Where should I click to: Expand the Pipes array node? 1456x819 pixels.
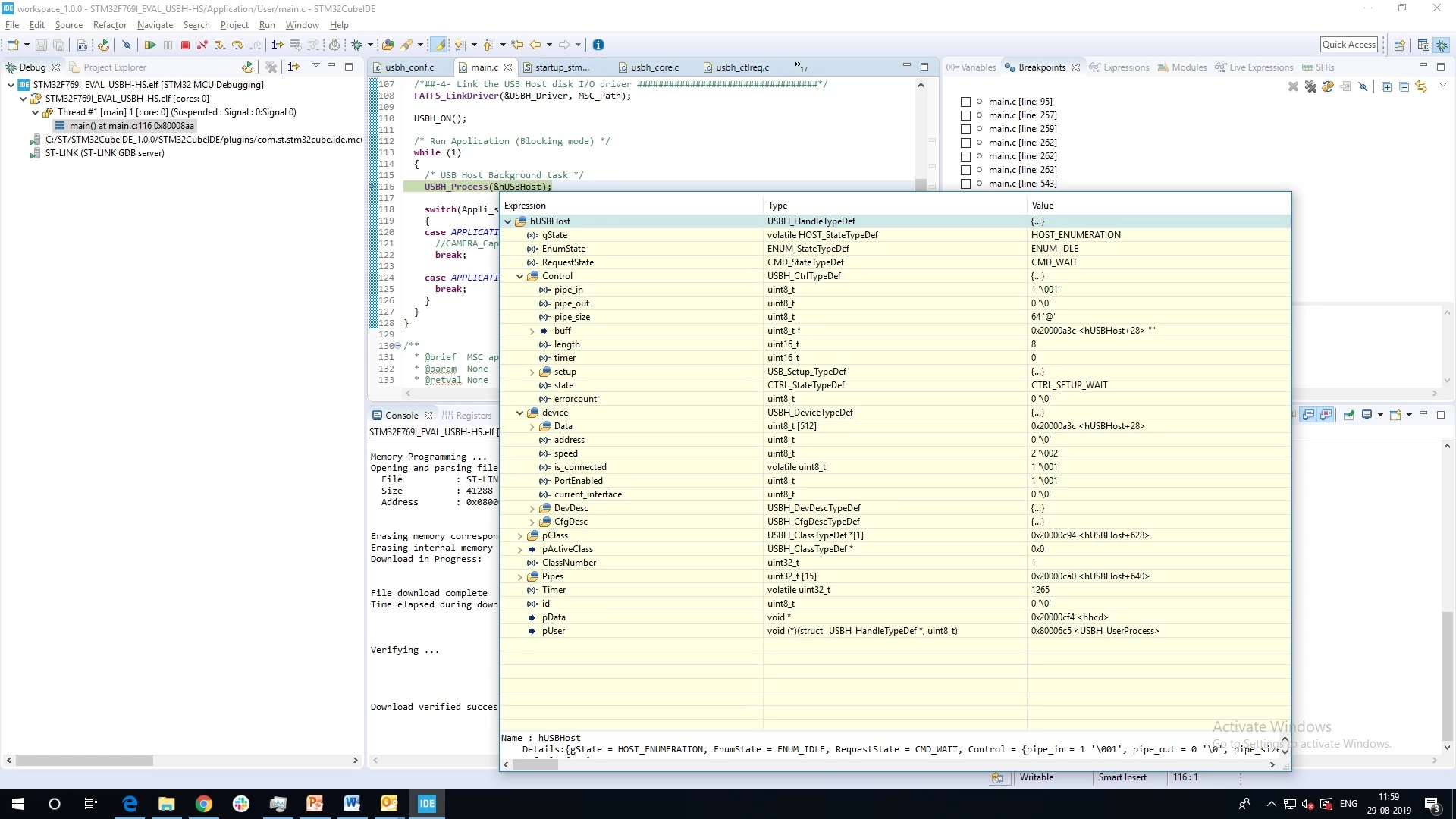(x=520, y=576)
